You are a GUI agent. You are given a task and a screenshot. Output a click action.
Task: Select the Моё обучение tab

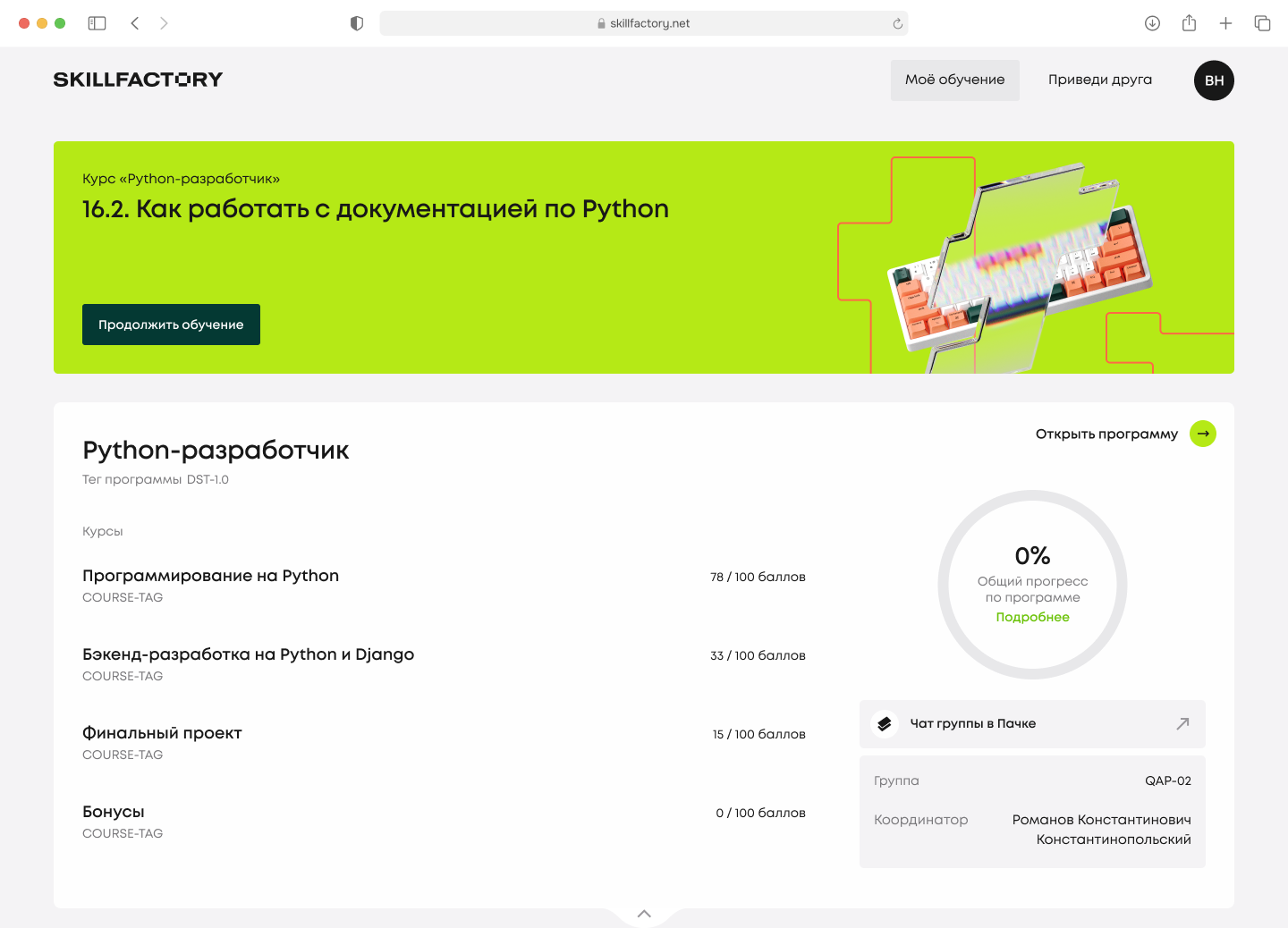pyautogui.click(x=954, y=80)
